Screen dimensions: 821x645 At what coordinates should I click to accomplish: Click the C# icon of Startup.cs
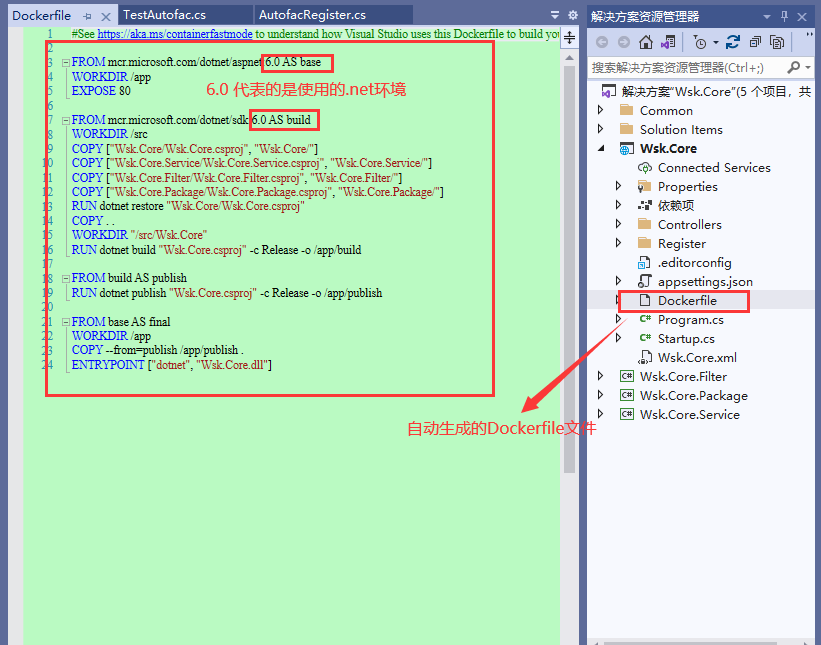[645, 338]
